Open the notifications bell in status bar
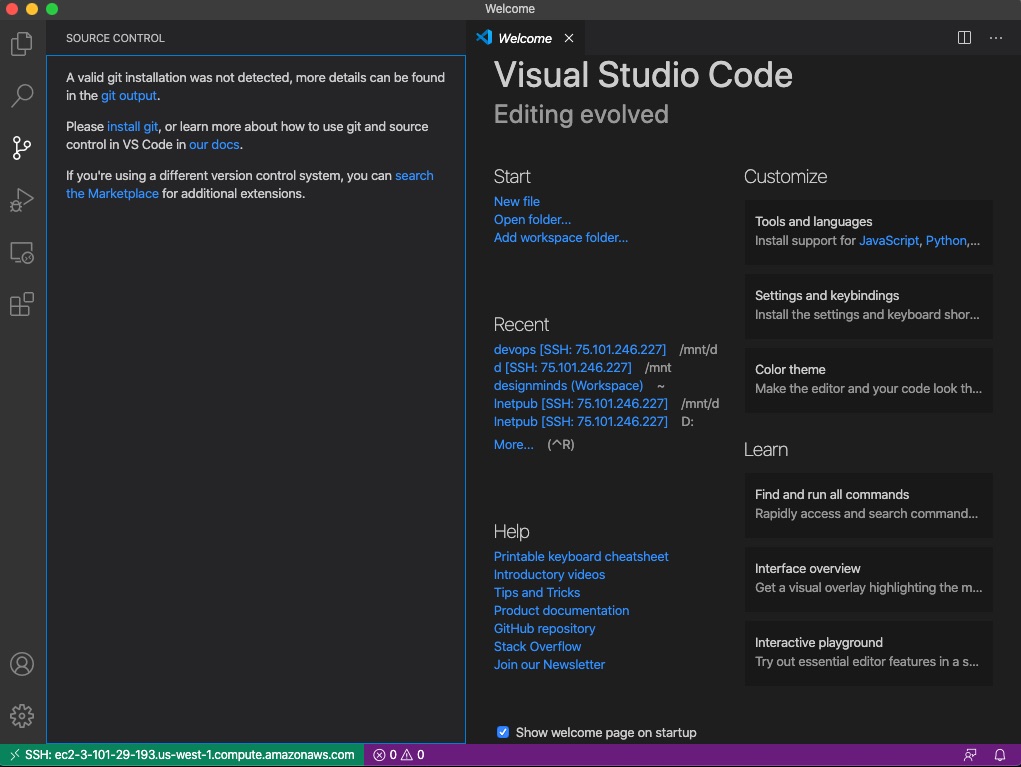Viewport: 1021px width, 767px height. coord(999,755)
